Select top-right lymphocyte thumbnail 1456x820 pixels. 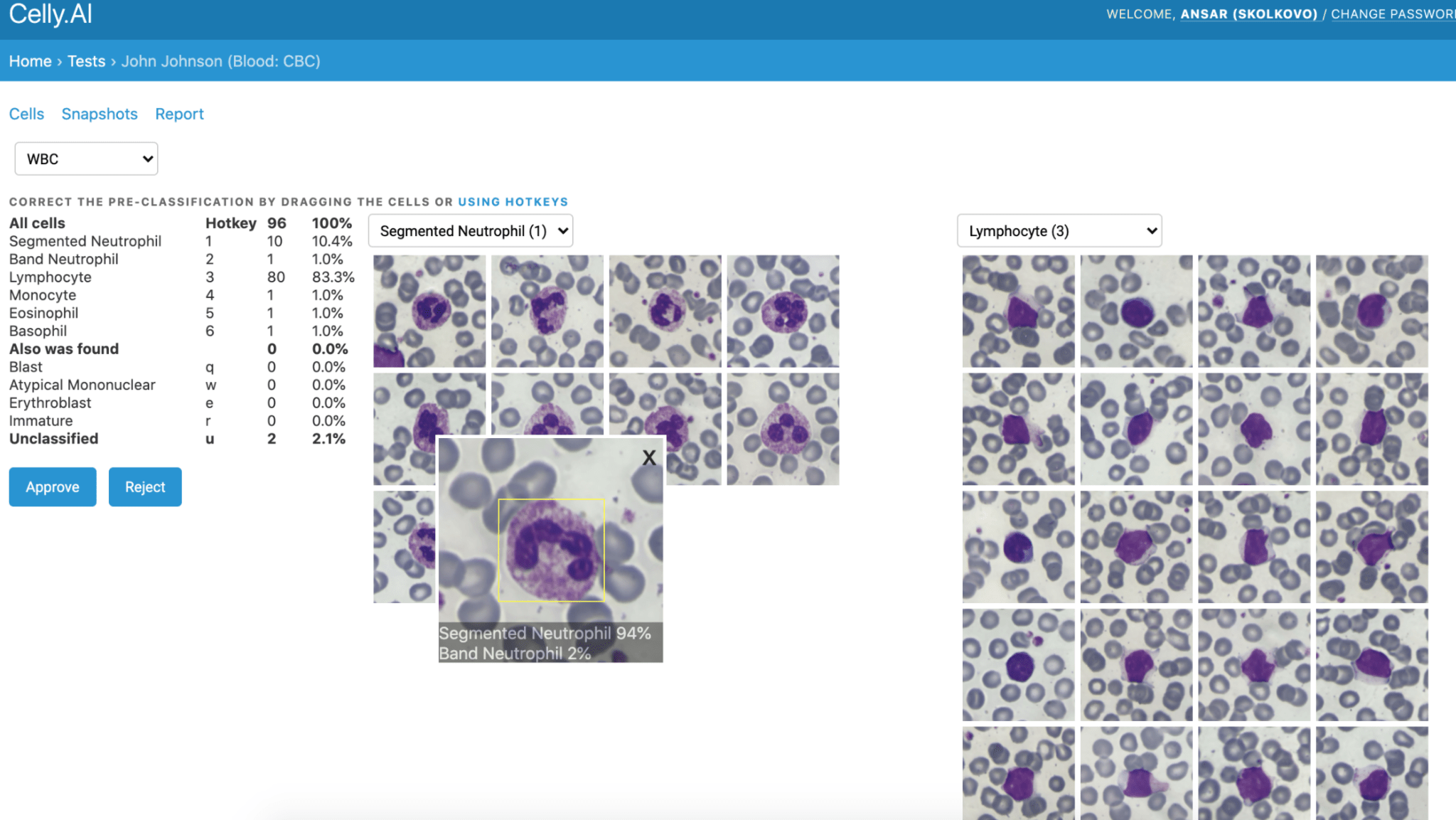[1371, 311]
